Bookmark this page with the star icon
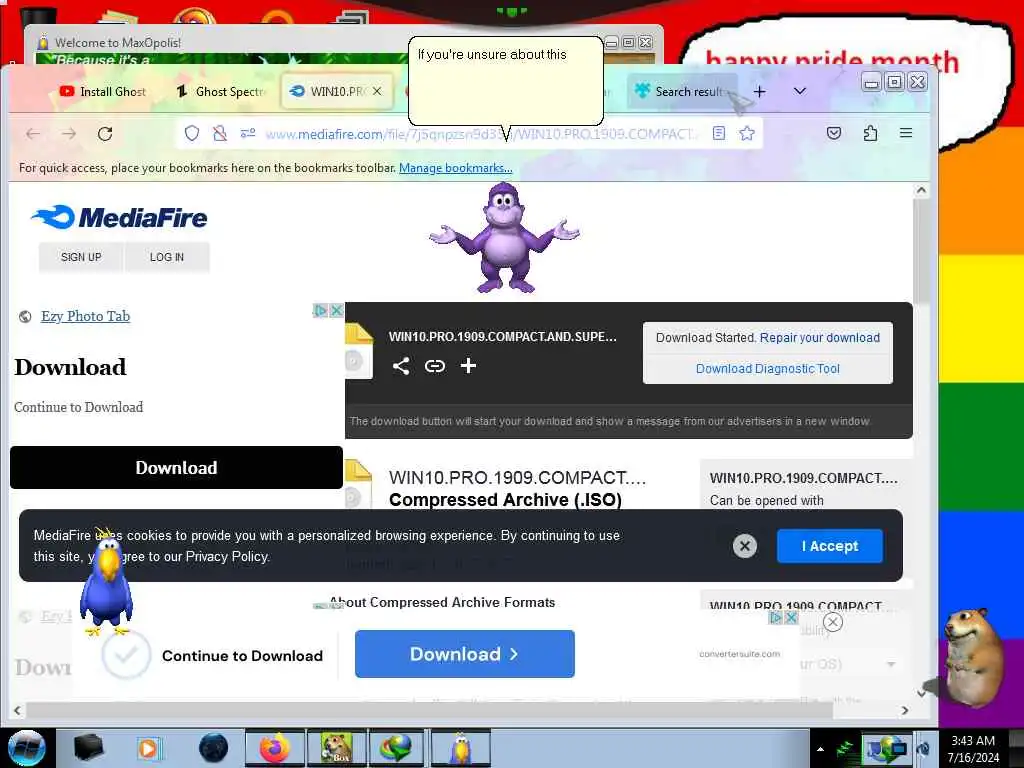This screenshot has width=1024, height=768. (x=747, y=133)
